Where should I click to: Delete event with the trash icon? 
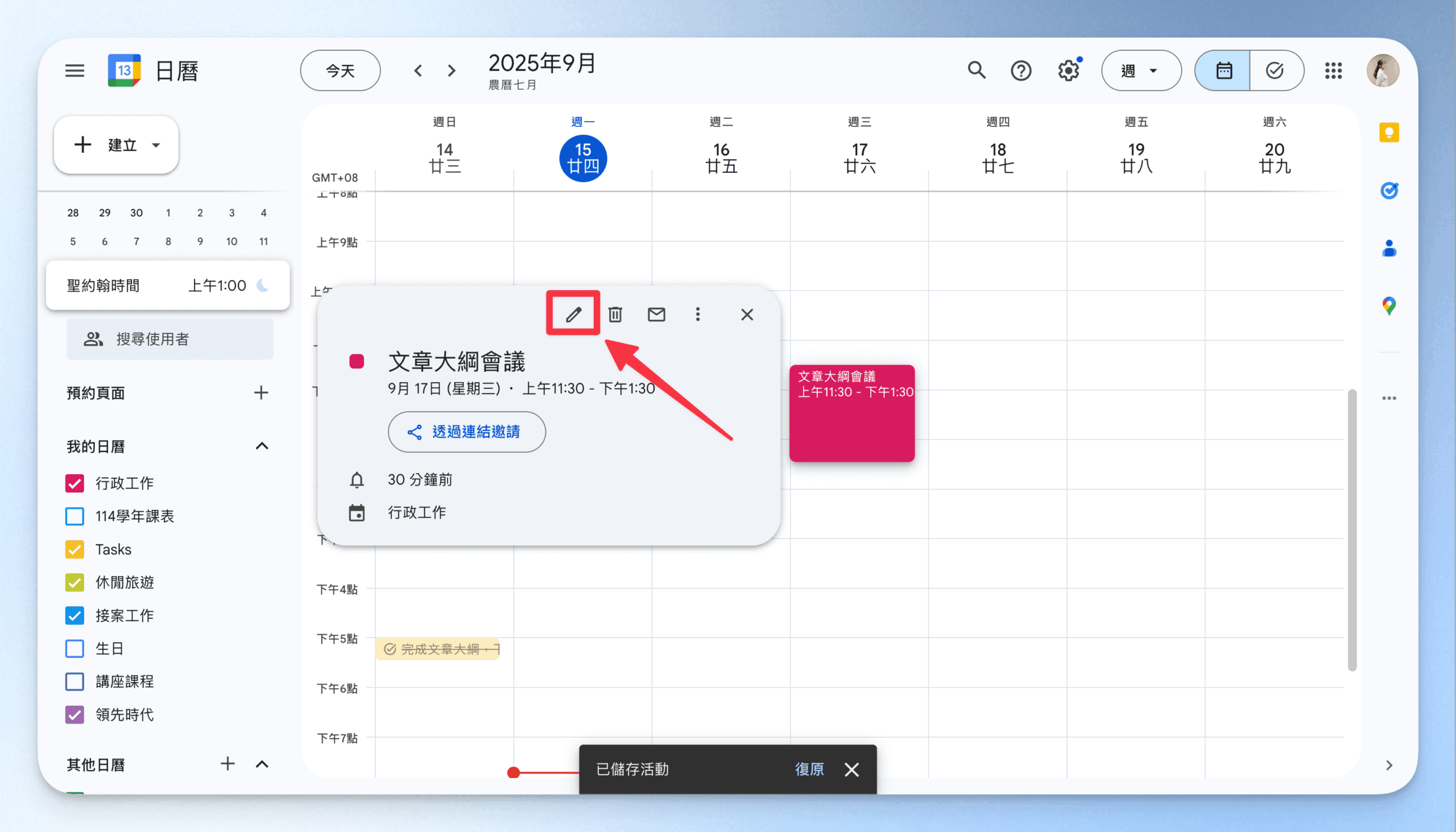coord(615,314)
